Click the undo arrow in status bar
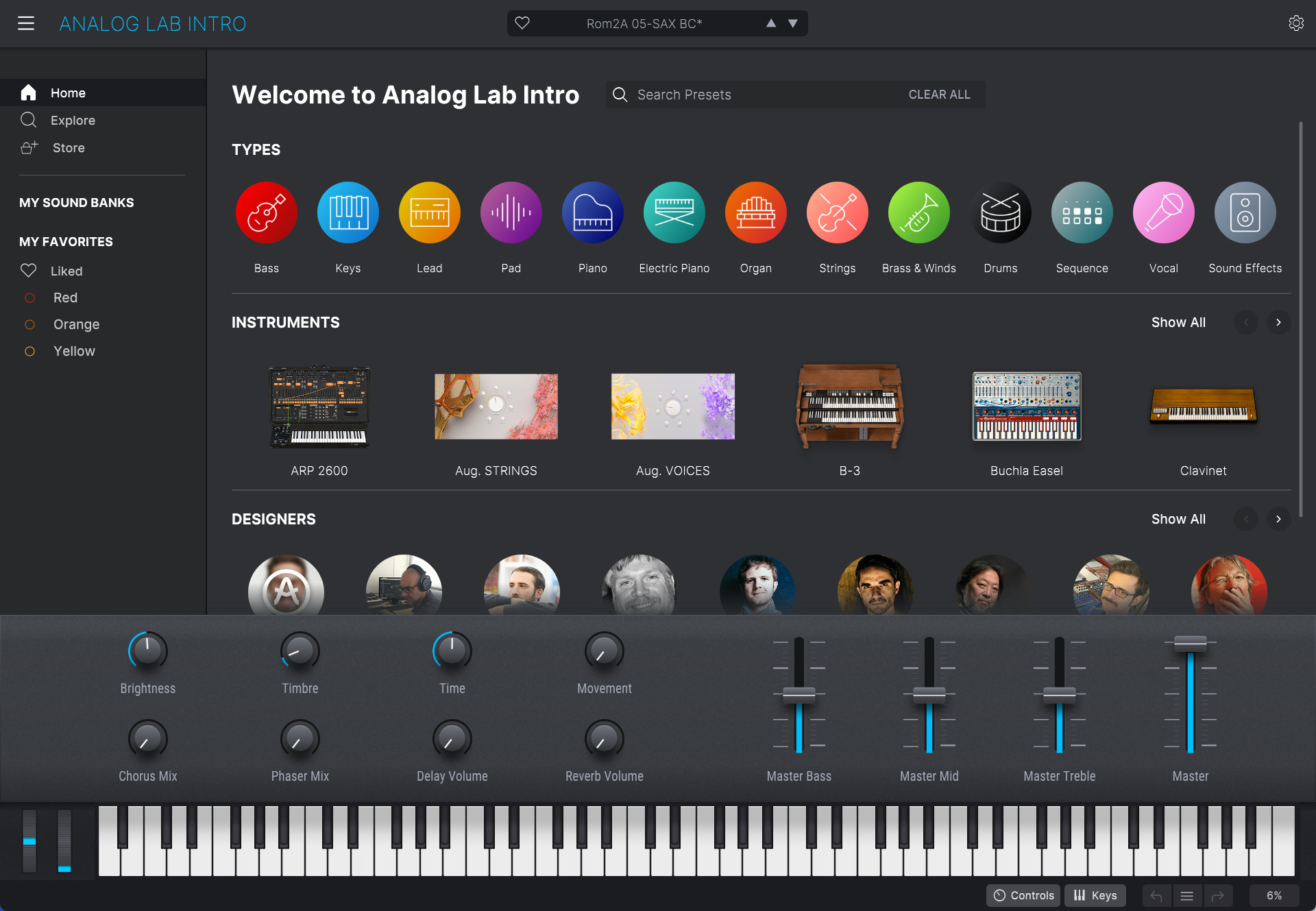This screenshot has height=911, width=1316. pos(1156,895)
